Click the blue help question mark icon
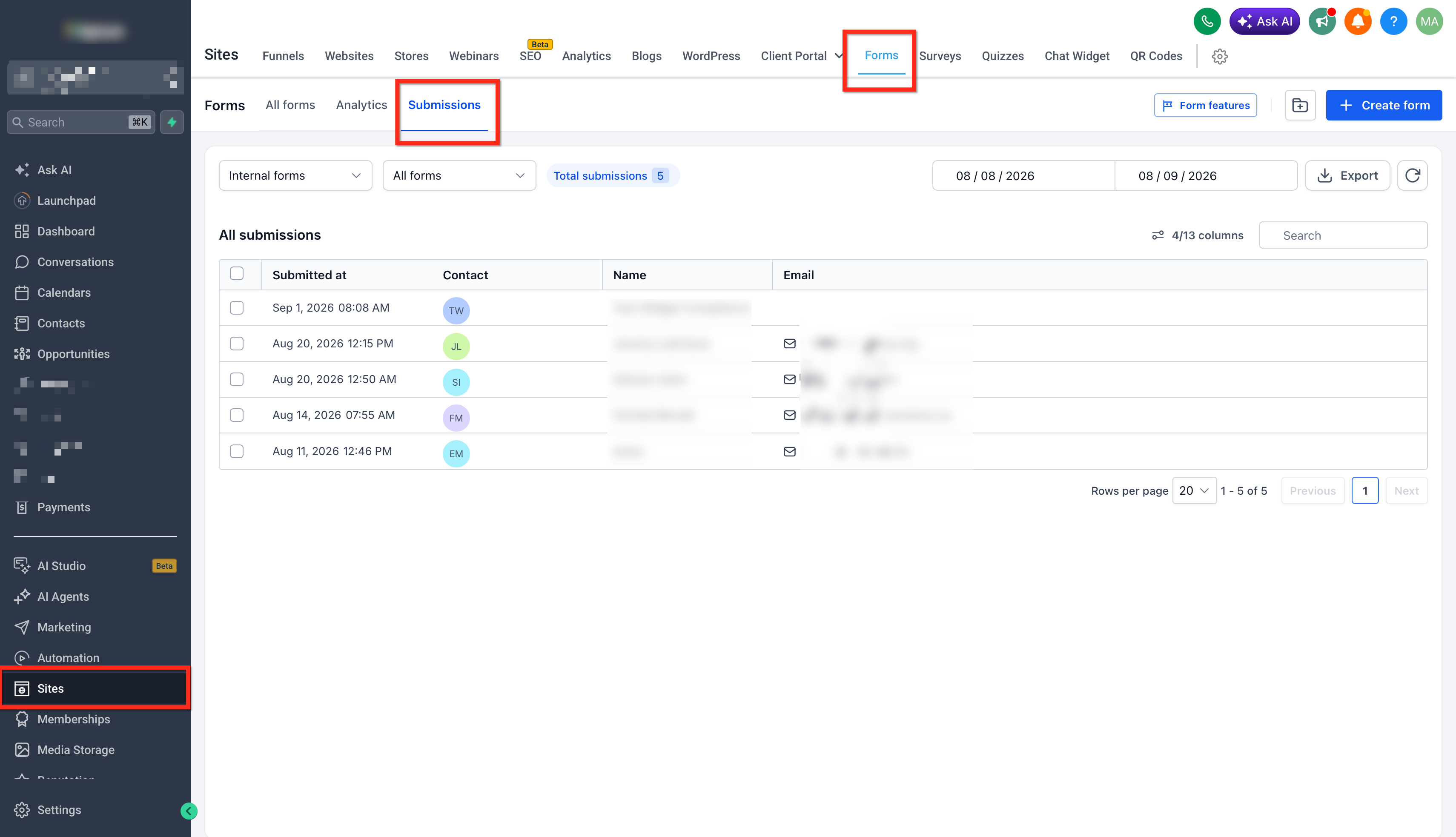 click(x=1393, y=21)
